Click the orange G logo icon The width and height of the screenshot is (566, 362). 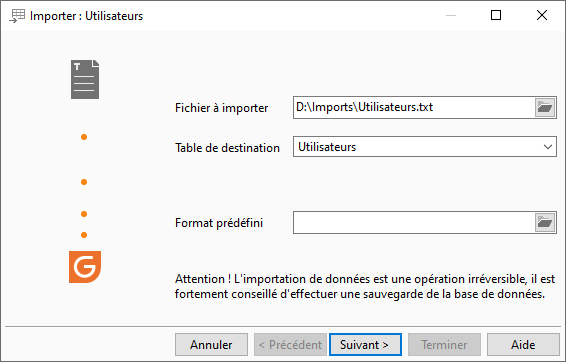coord(85,267)
